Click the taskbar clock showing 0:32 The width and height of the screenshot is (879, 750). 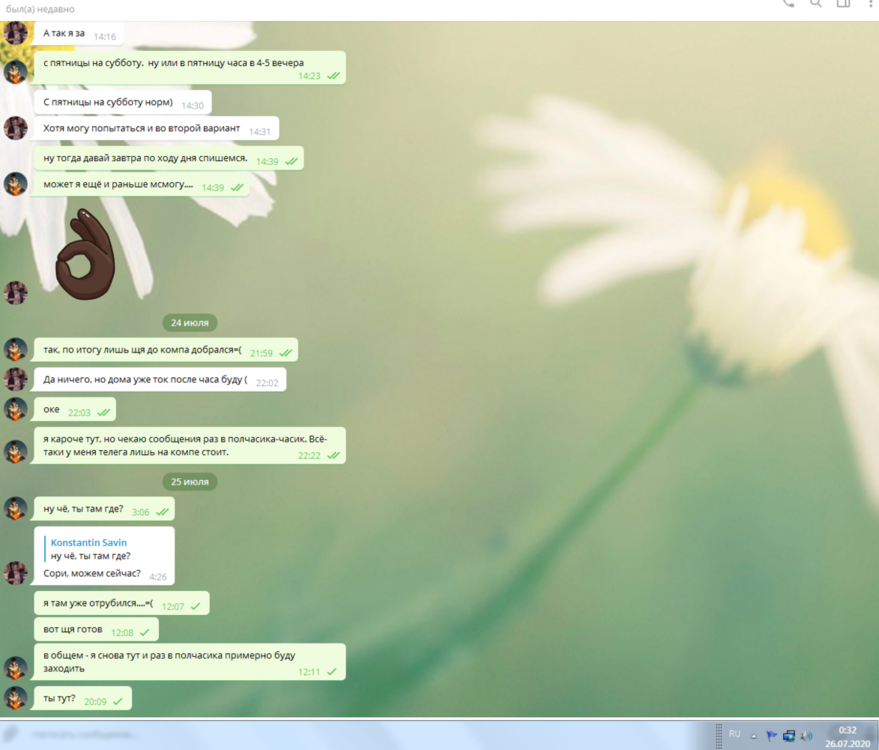coord(846,737)
